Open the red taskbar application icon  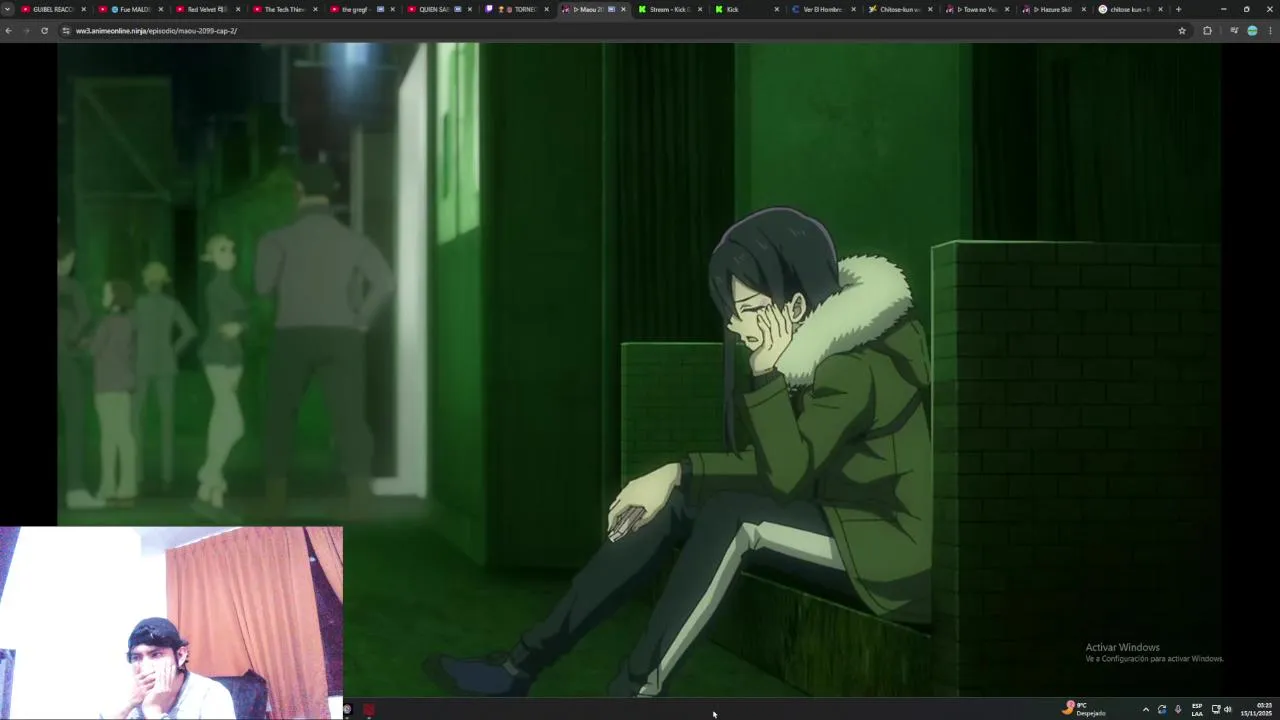click(369, 710)
